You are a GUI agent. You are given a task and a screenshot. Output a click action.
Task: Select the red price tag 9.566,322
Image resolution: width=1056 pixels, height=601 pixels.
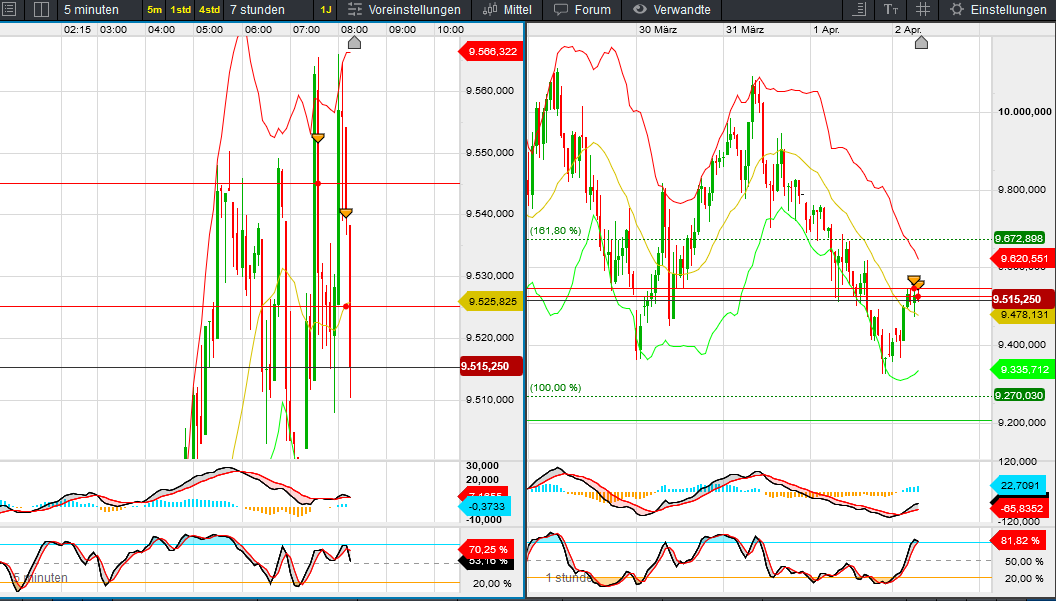[x=490, y=51]
